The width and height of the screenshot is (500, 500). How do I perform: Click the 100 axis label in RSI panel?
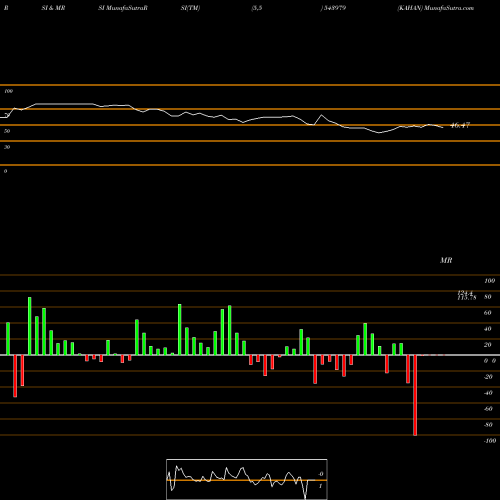click(x=8, y=91)
